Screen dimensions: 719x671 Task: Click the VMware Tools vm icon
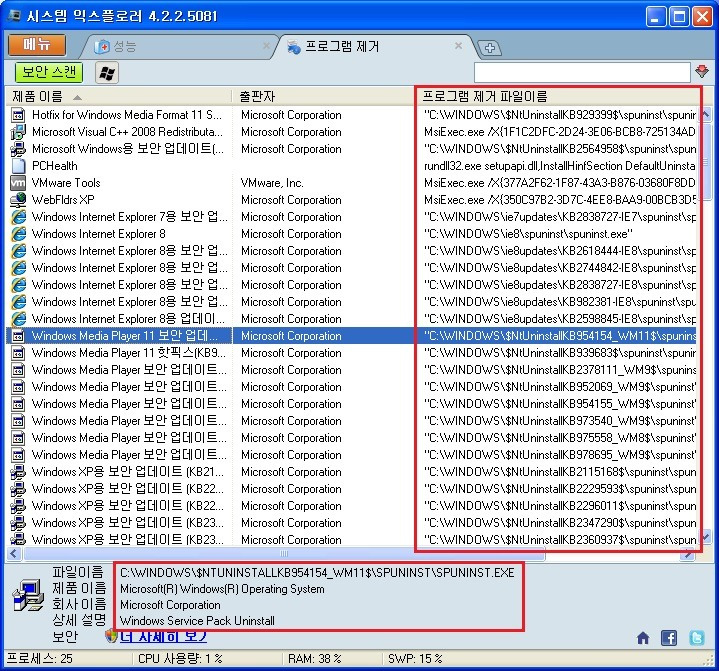[18, 183]
